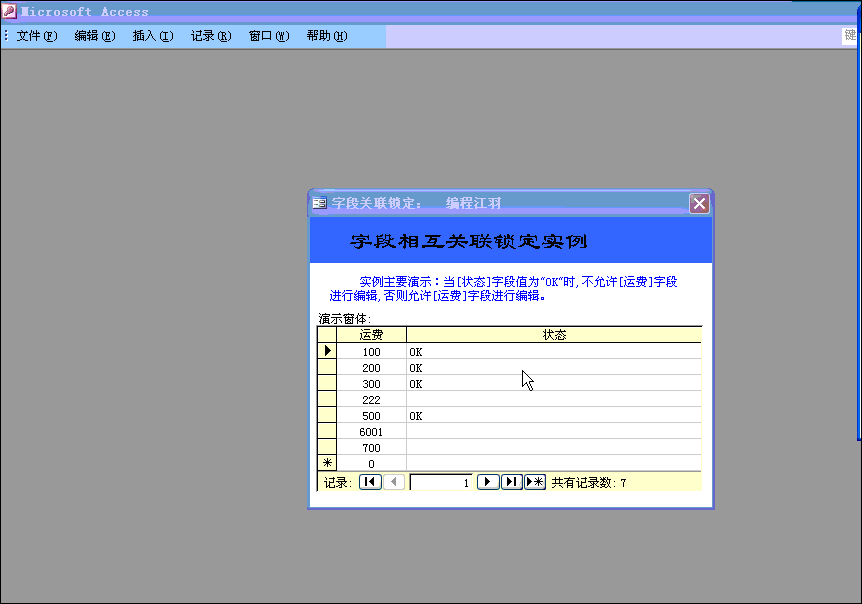The image size is (862, 604).
Task: Jump to the last record button
Action: coord(511,482)
